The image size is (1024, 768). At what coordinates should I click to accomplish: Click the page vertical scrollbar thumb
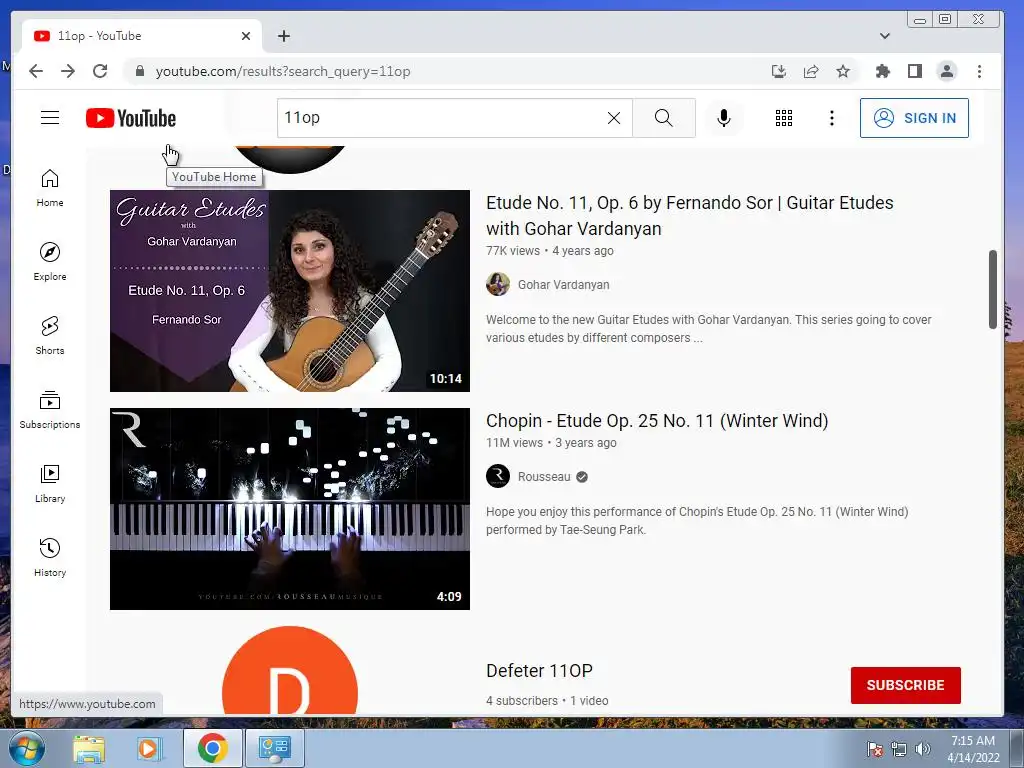click(993, 289)
